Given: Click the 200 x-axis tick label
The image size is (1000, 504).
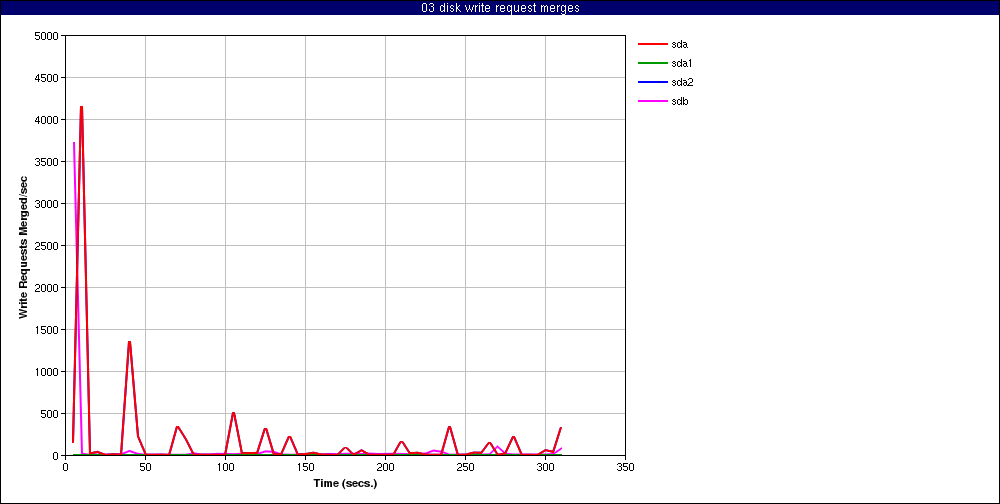Looking at the screenshot, I should click(385, 467).
